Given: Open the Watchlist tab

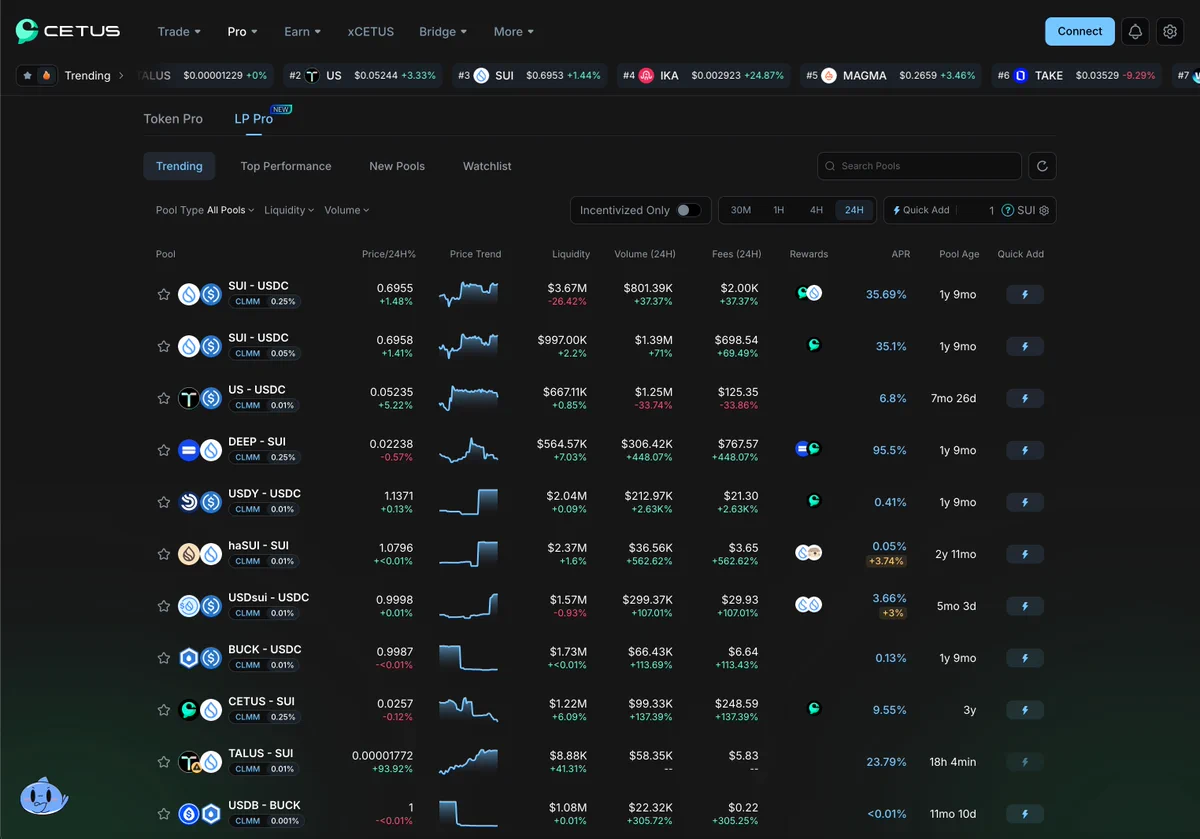Looking at the screenshot, I should coord(487,166).
